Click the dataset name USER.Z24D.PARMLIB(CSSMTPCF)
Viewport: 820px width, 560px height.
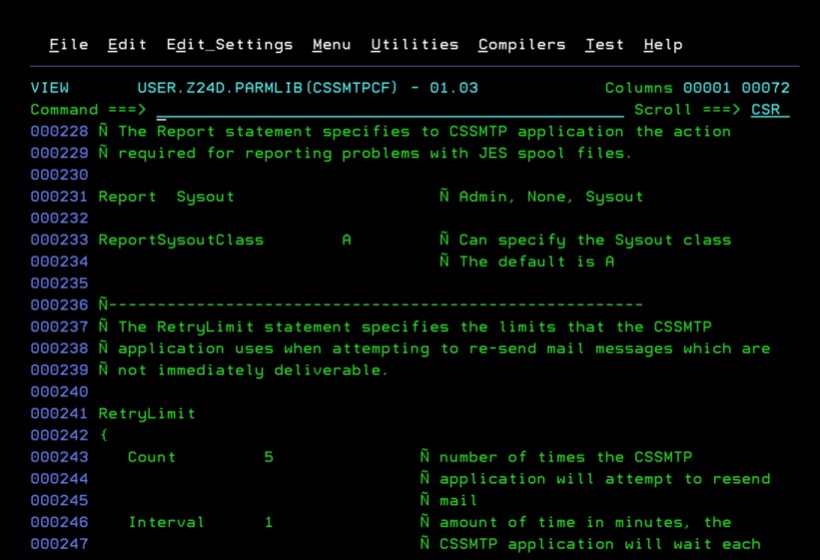point(267,88)
